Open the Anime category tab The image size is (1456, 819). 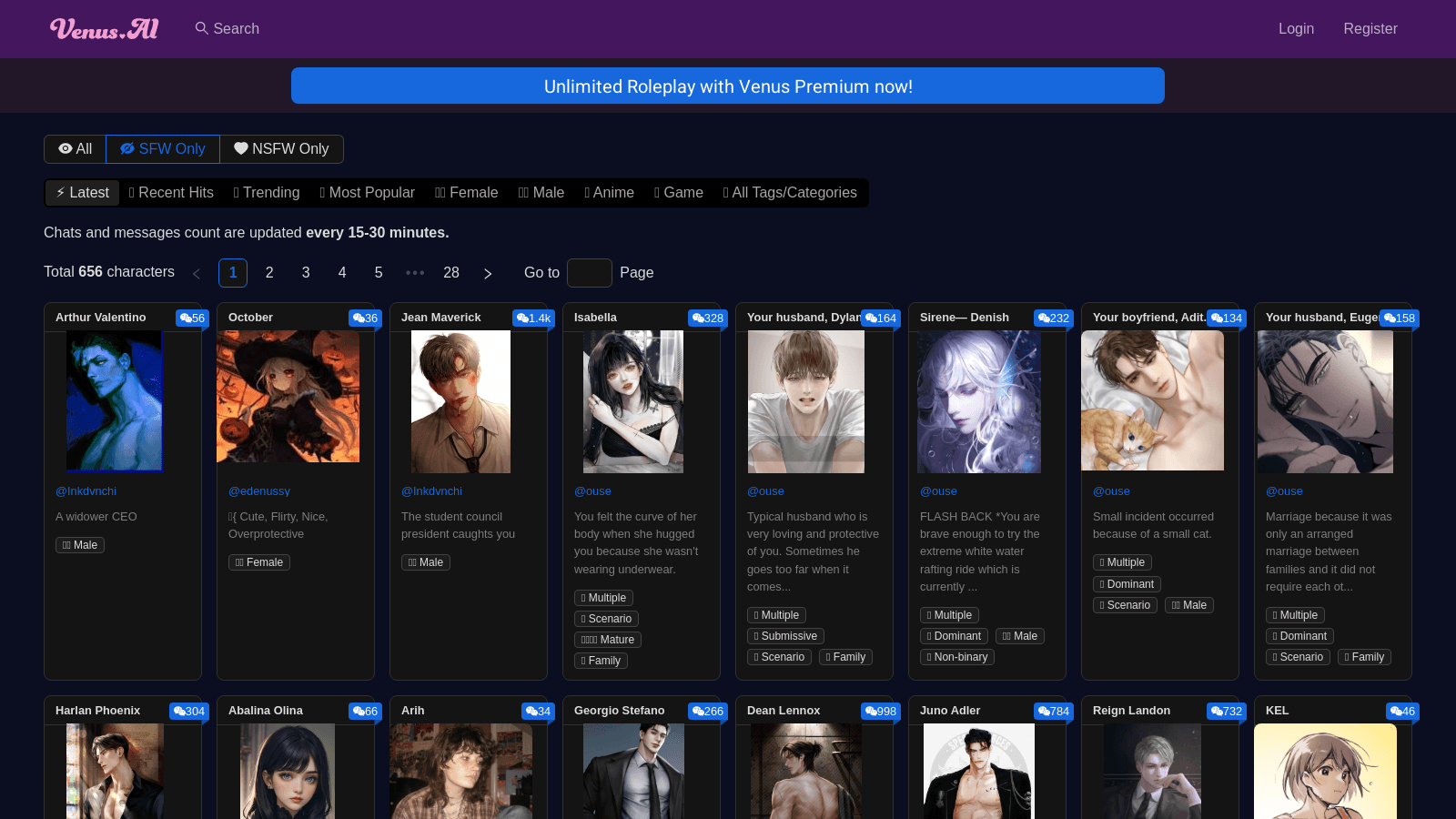tap(609, 193)
